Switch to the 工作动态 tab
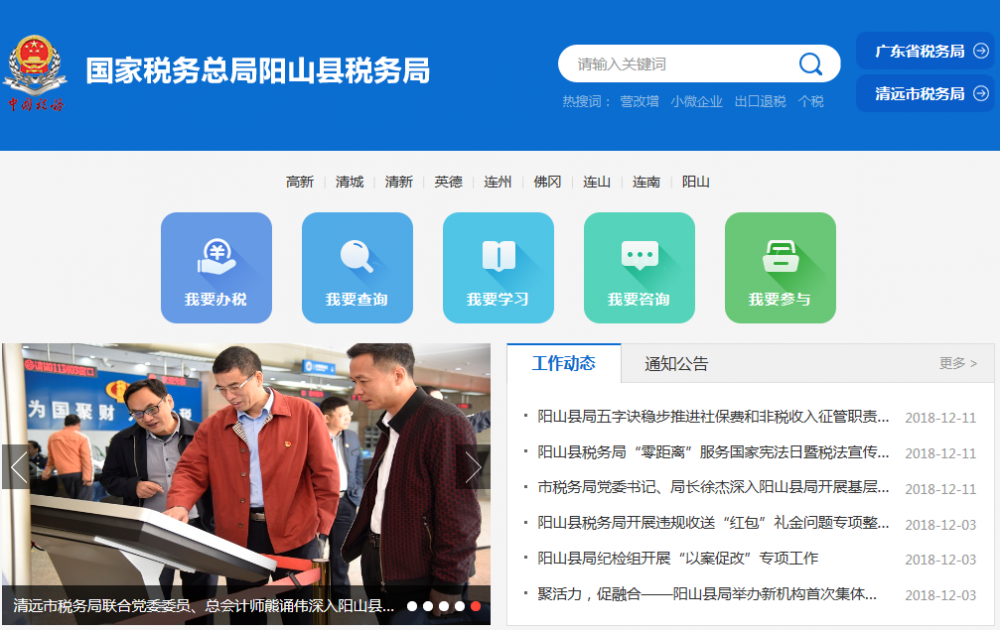Image resolution: width=1000 pixels, height=630 pixels. [563, 363]
